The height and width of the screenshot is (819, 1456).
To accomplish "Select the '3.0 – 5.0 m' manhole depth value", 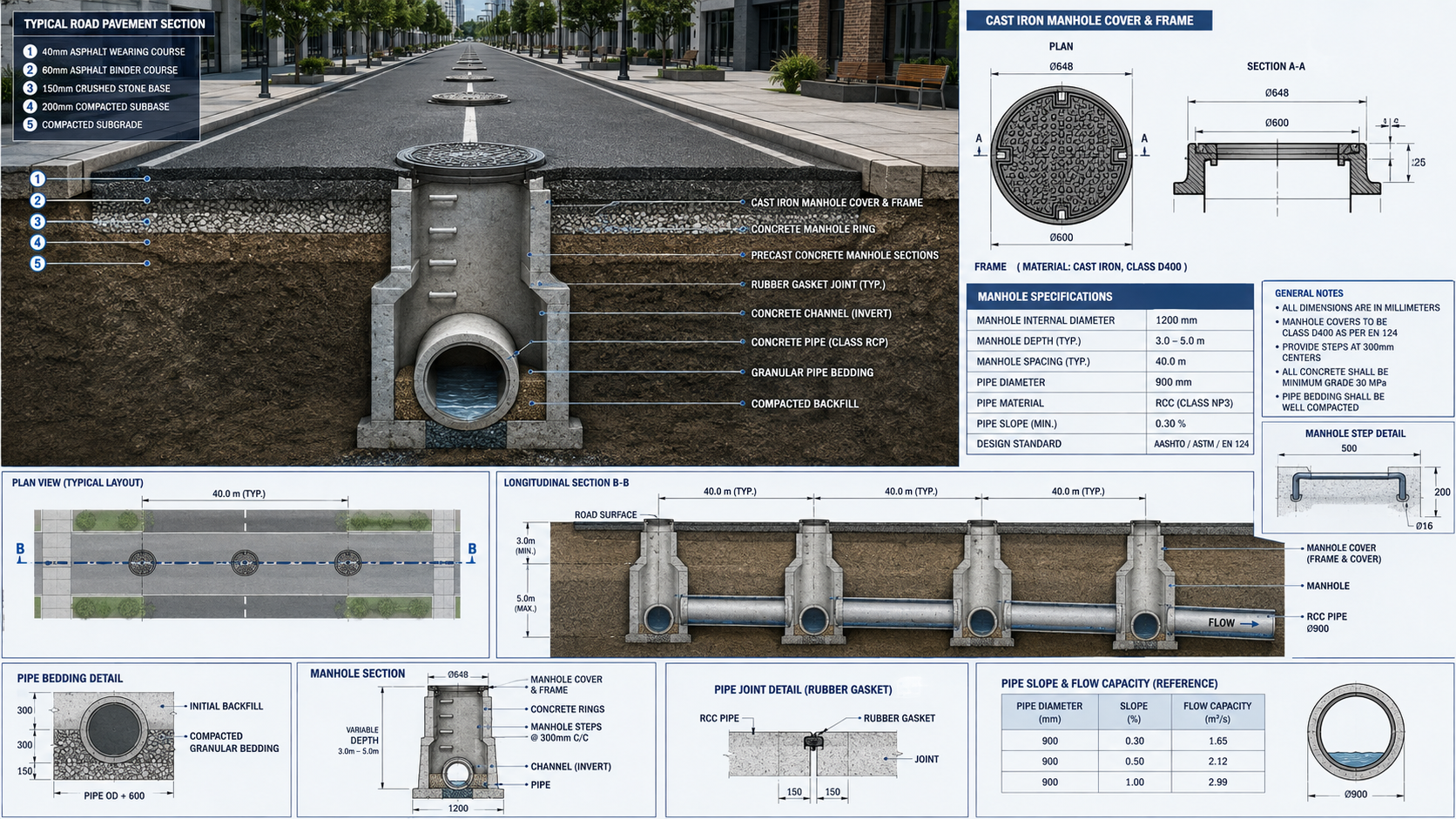I will (1180, 341).
